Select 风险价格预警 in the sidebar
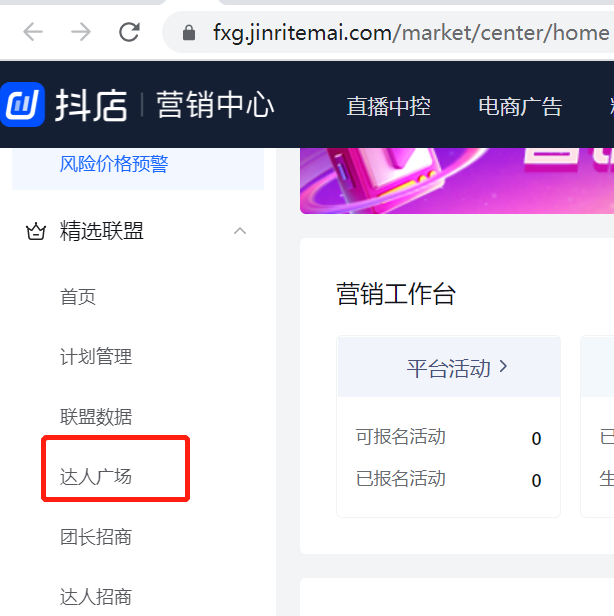The height and width of the screenshot is (616, 614). pyautogui.click(x=114, y=164)
